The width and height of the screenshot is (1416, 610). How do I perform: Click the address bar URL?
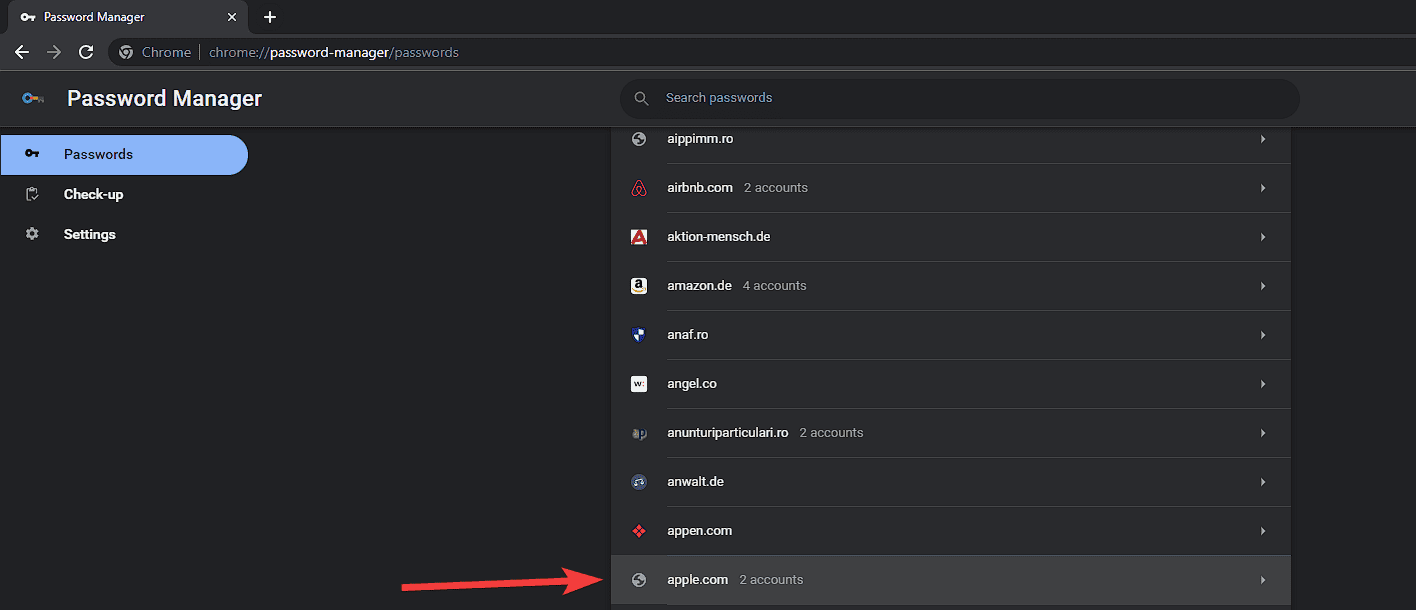pyautogui.click(x=334, y=52)
